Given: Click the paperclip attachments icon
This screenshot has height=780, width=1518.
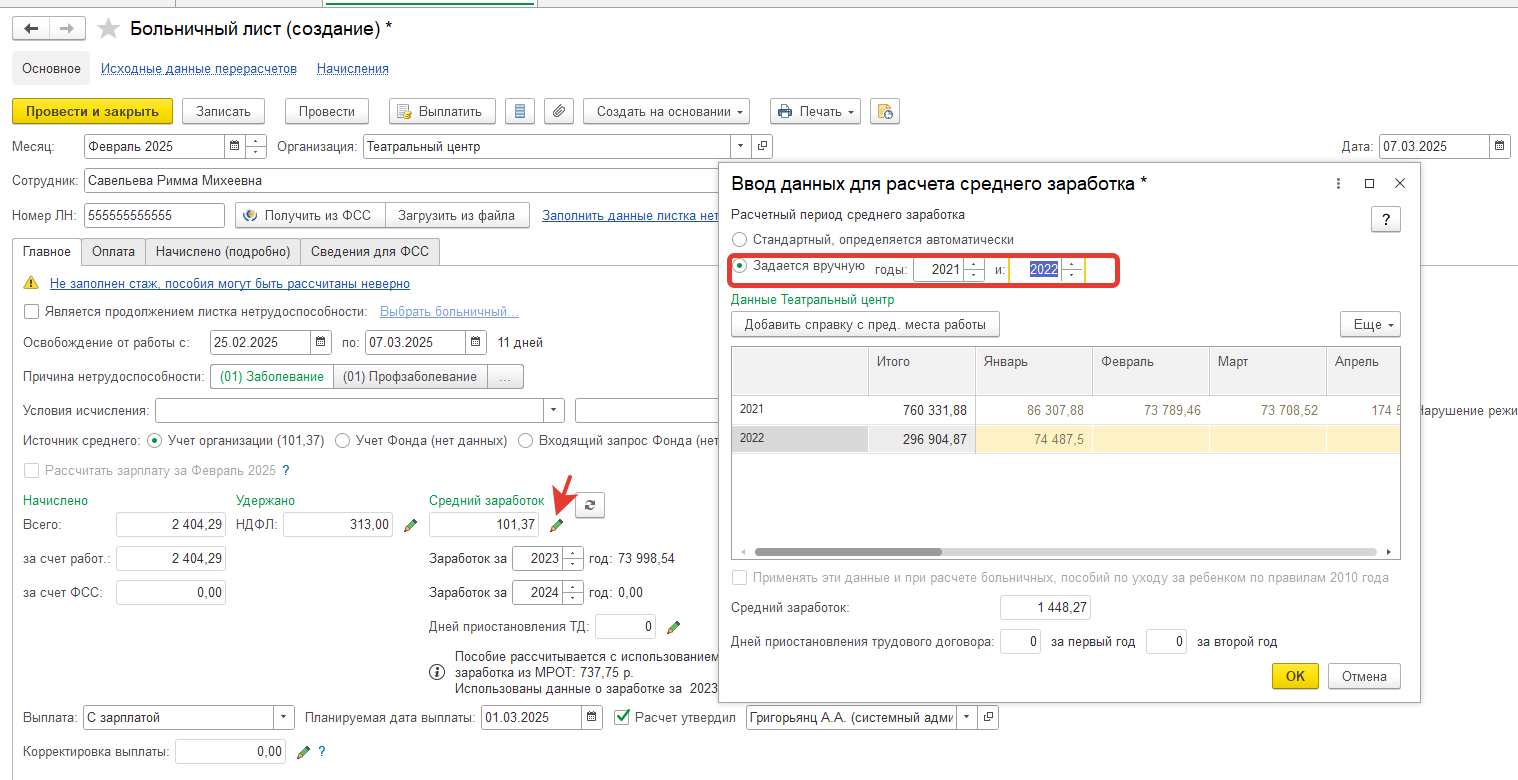Looking at the screenshot, I should pos(560,111).
